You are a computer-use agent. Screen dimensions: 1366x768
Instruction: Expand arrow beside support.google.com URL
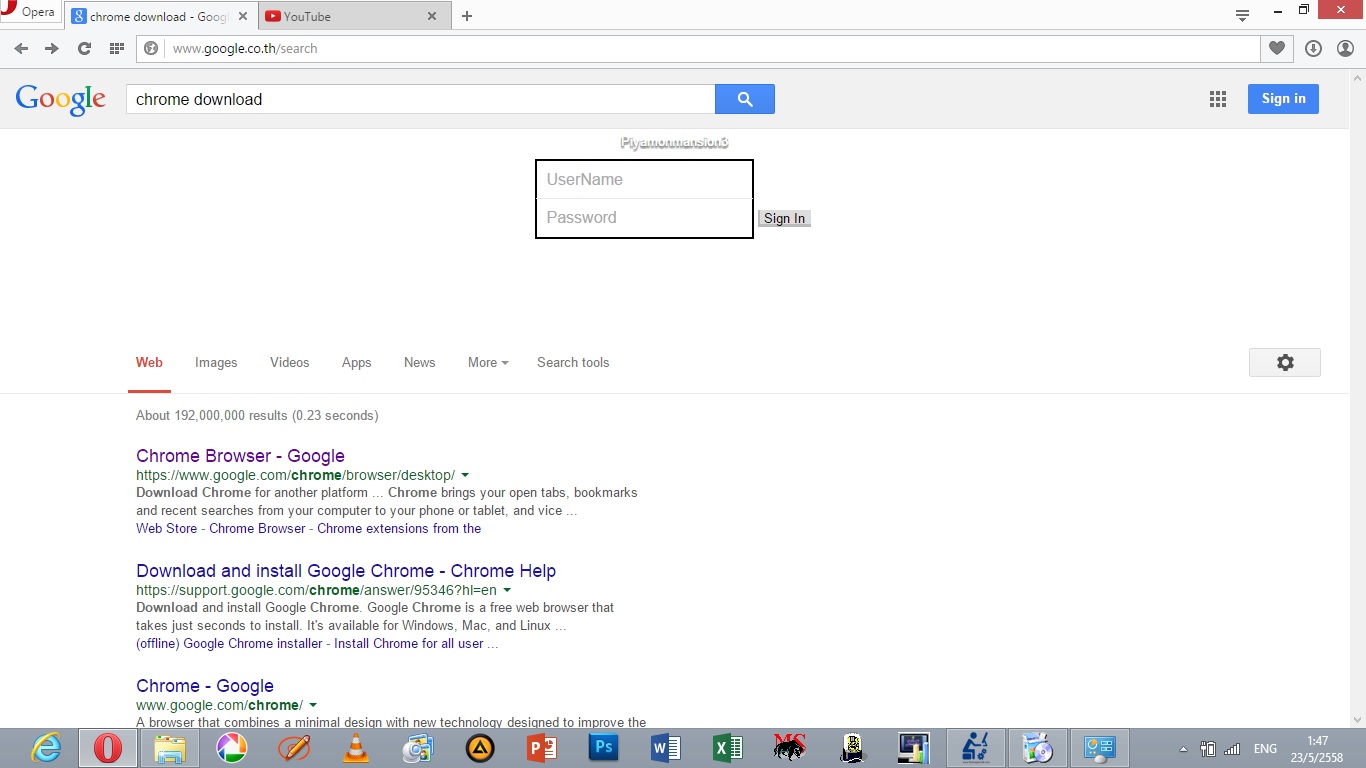pyautogui.click(x=507, y=590)
